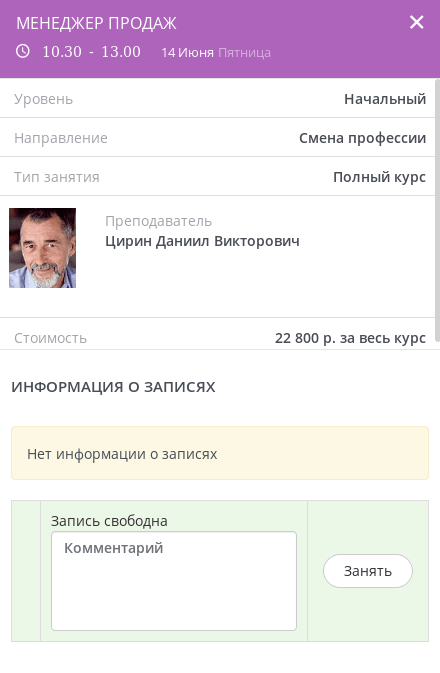Click the date 14 Июня
This screenshot has width=440, height=673.
[187, 53]
